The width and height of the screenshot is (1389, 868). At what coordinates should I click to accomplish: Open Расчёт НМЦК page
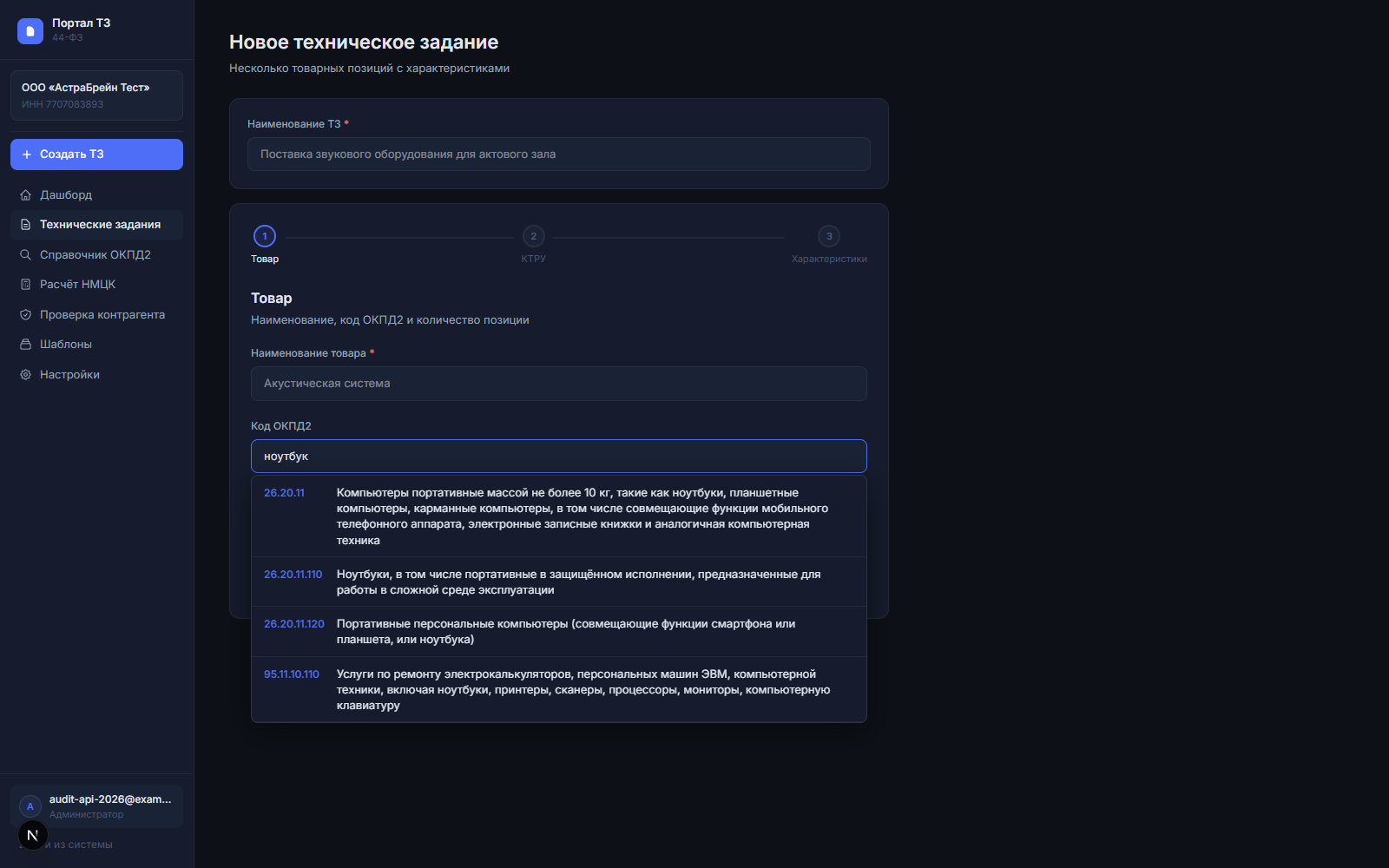pos(96,285)
